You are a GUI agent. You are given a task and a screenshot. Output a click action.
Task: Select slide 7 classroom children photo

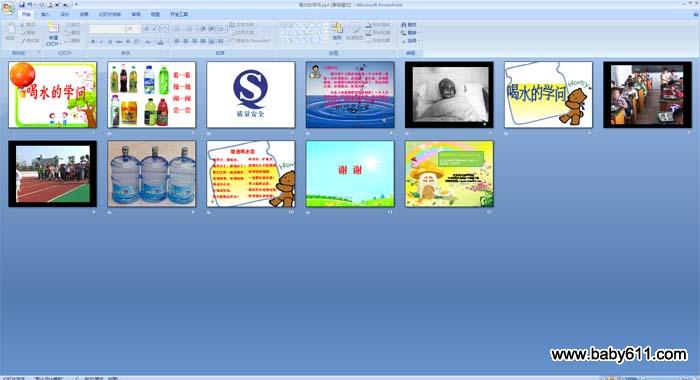[647, 95]
